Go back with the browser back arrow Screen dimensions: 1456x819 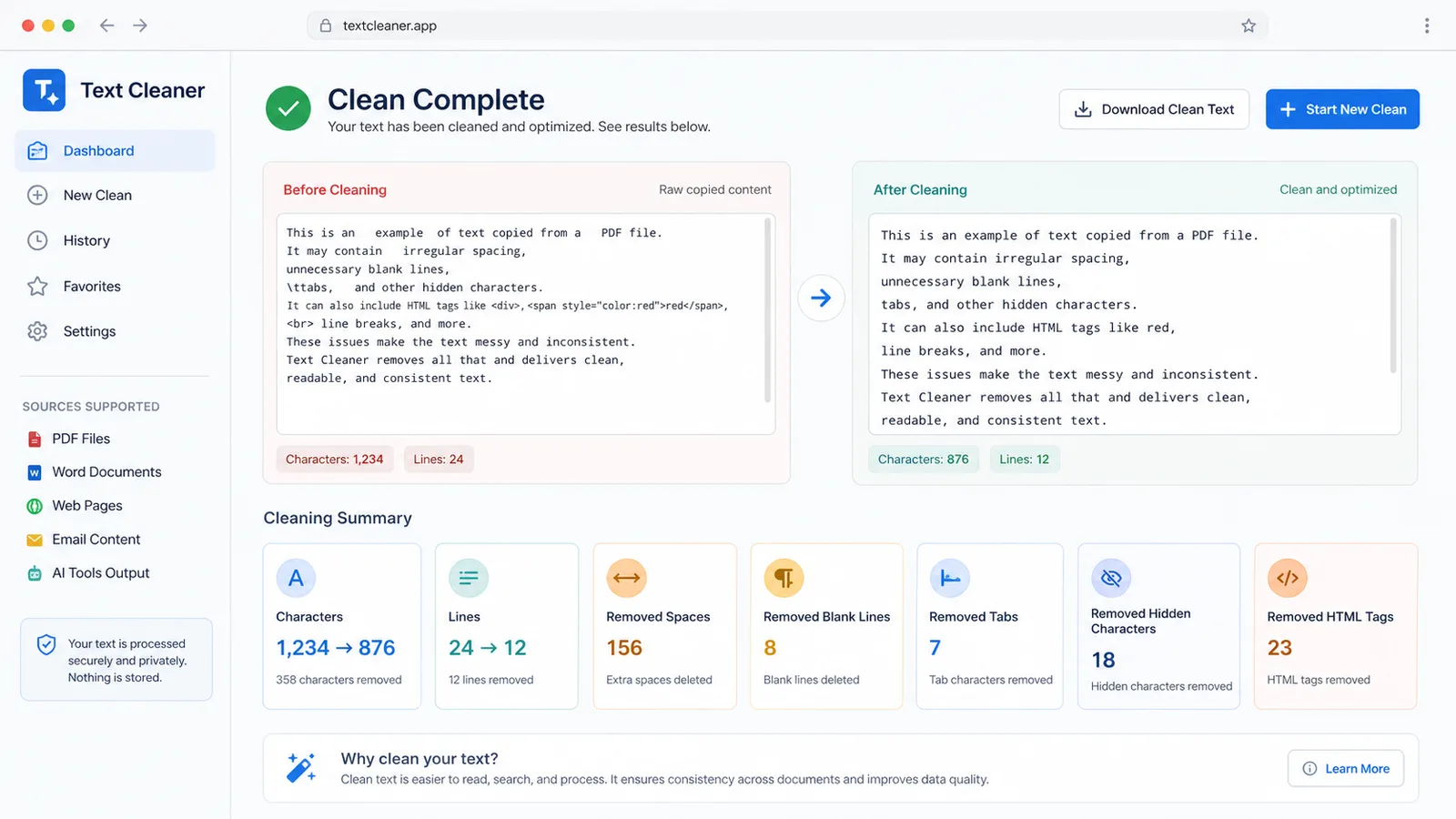click(106, 25)
